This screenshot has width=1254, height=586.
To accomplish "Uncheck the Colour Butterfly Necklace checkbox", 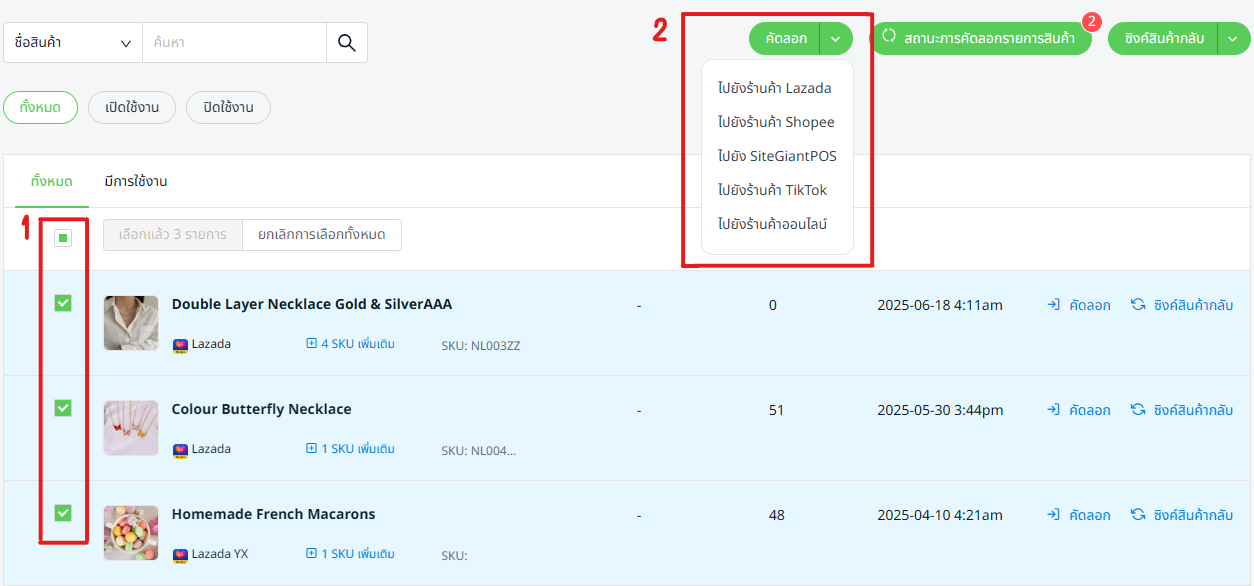I will click(63, 408).
